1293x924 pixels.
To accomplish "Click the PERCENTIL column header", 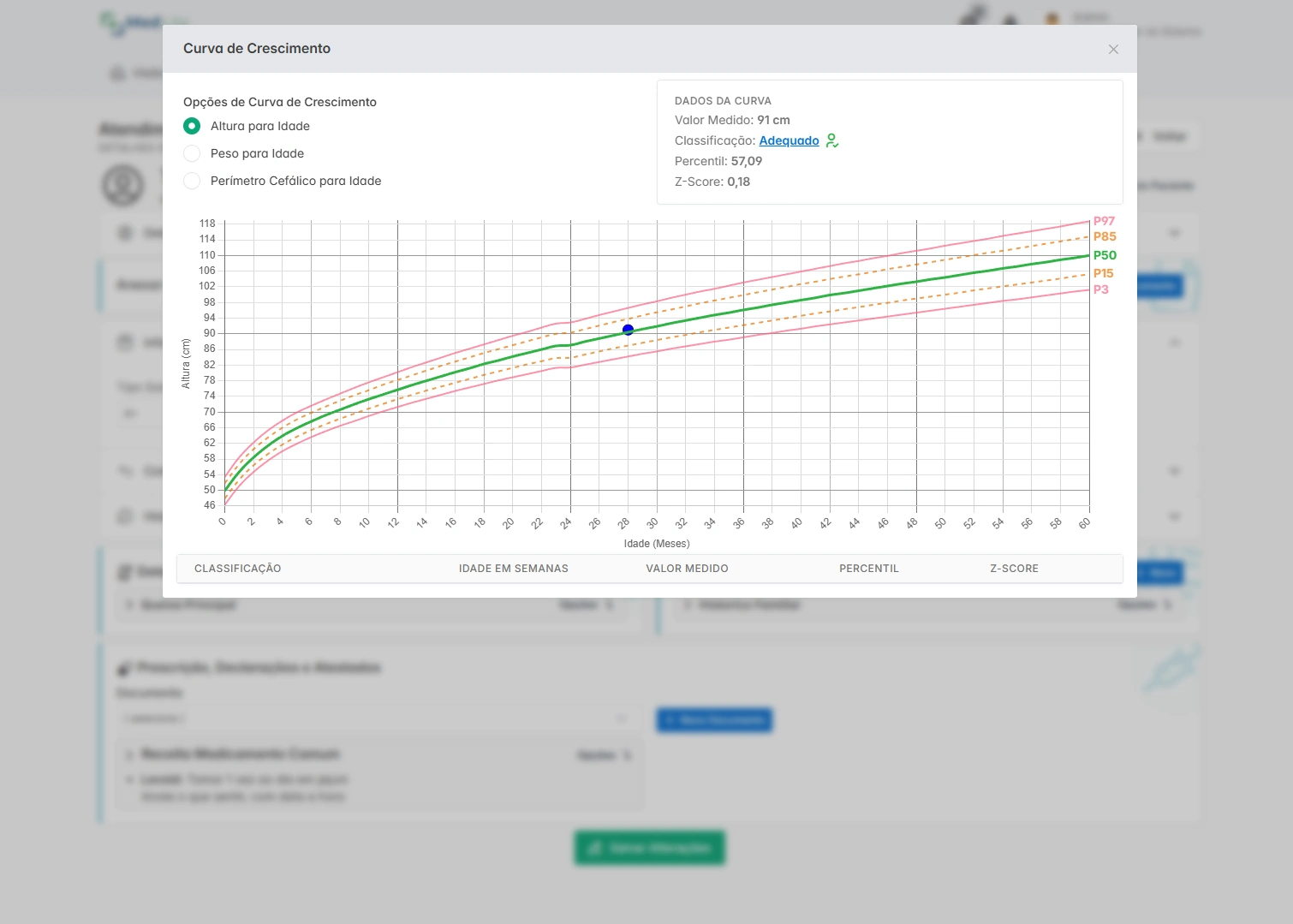I will pyautogui.click(x=868, y=569).
